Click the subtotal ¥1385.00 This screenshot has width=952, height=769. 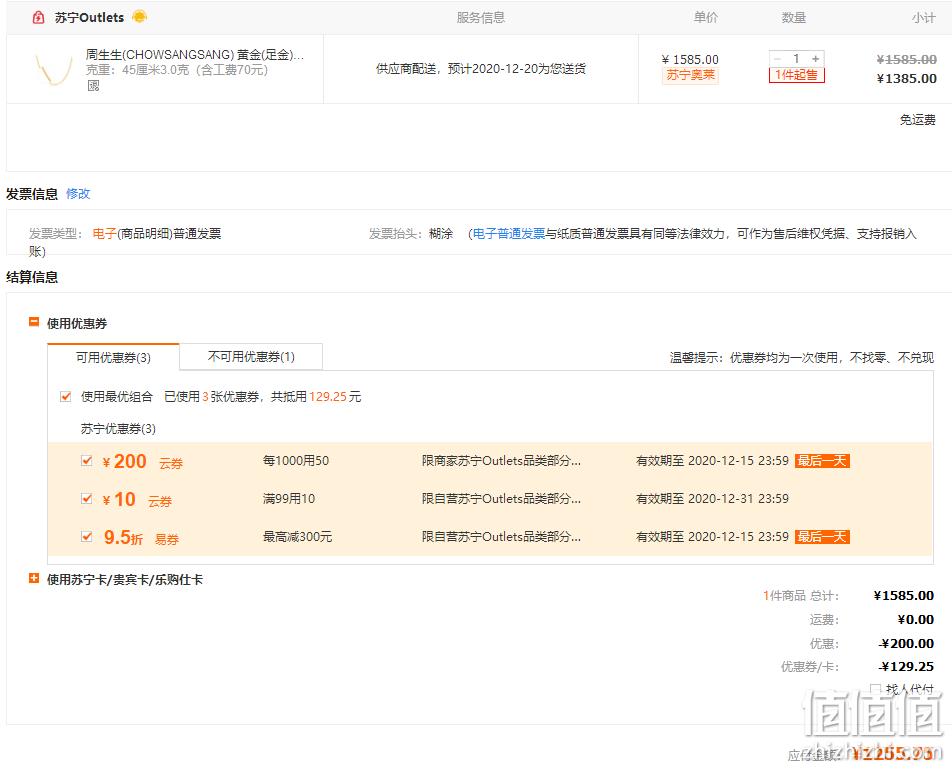(906, 79)
